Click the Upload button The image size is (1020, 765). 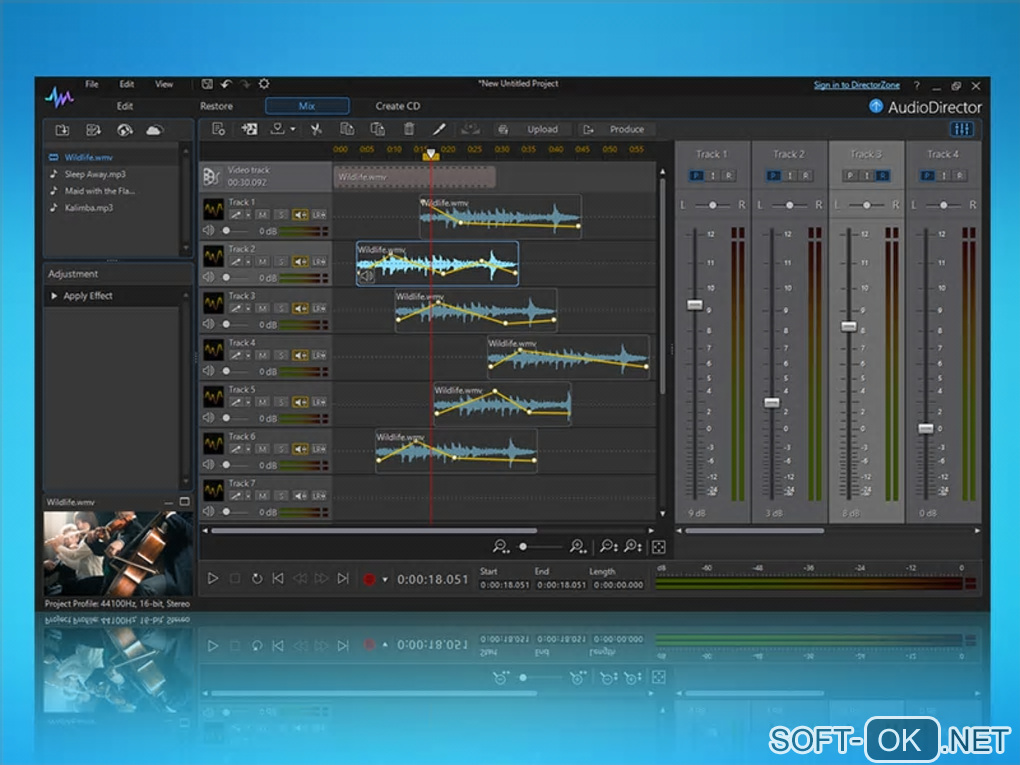534,129
